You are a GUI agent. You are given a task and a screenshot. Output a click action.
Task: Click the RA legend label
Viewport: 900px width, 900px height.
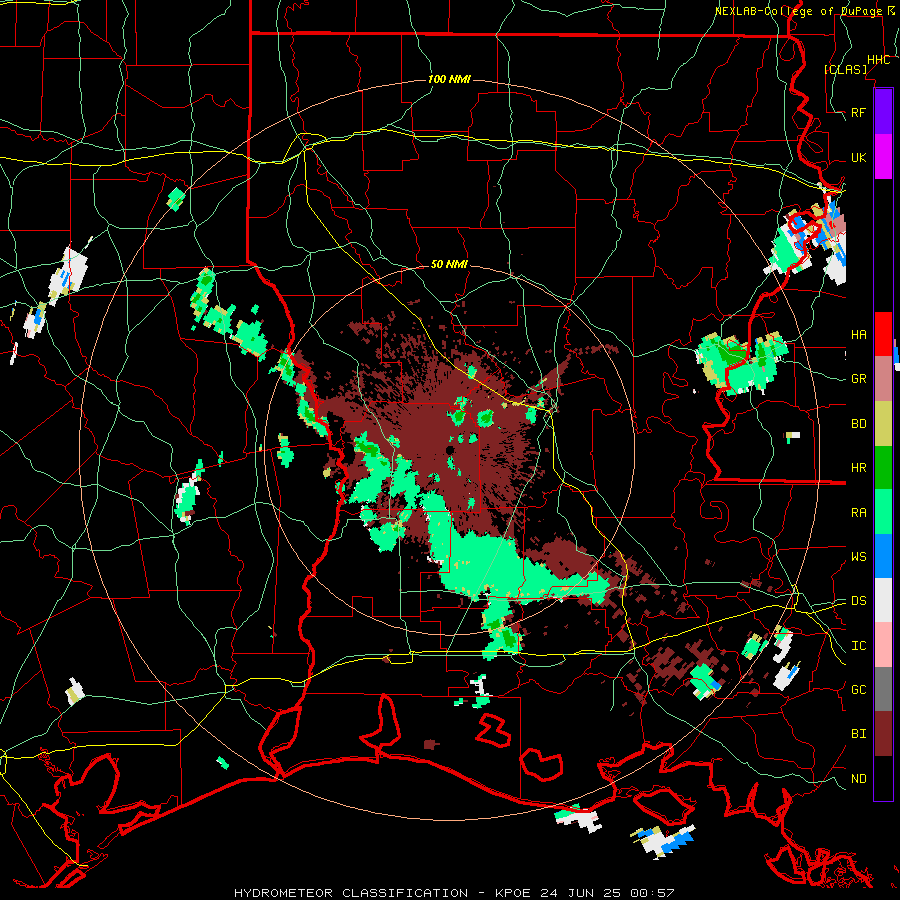pos(858,513)
